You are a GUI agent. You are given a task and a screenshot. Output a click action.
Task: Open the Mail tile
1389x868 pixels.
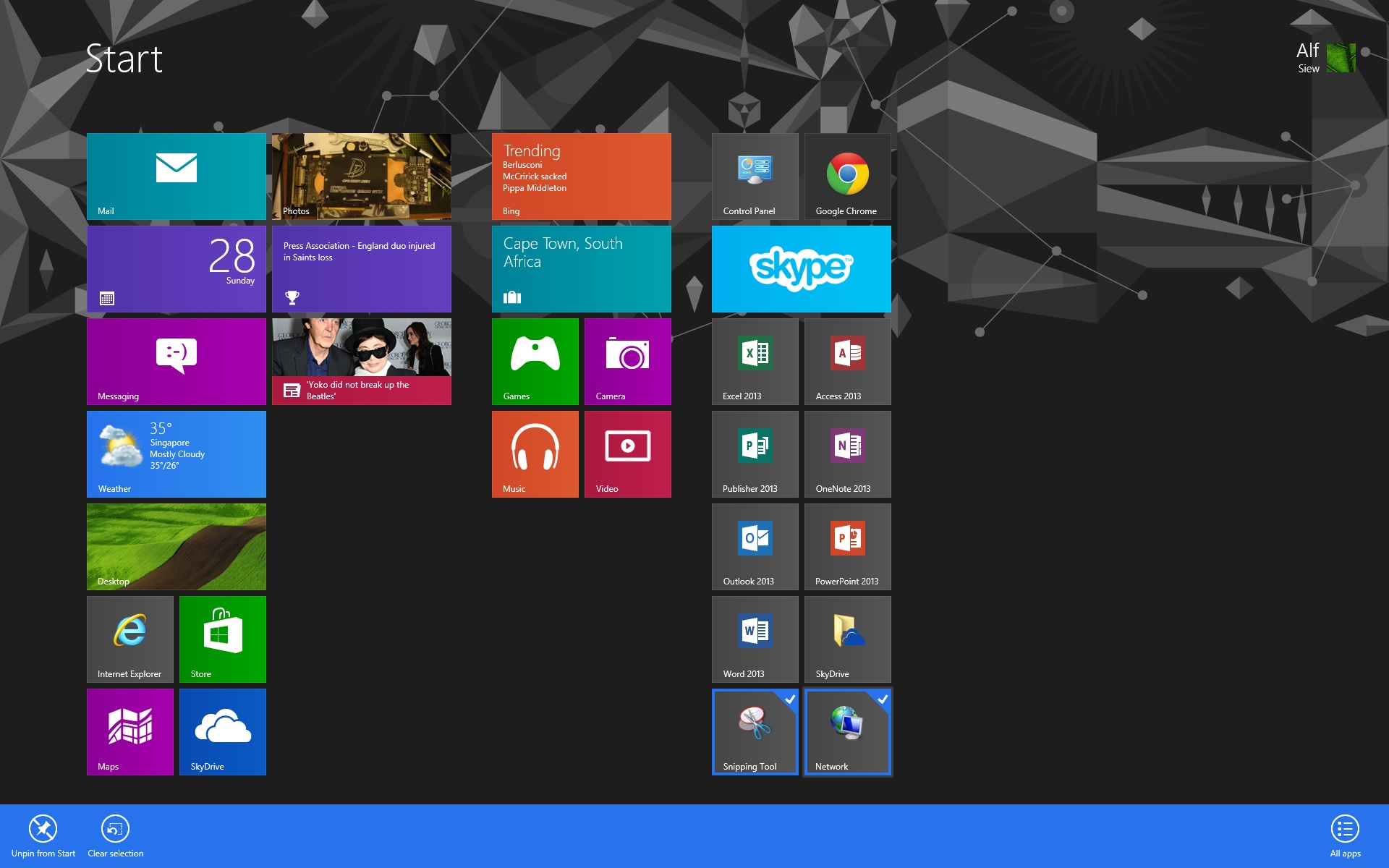coord(177,176)
